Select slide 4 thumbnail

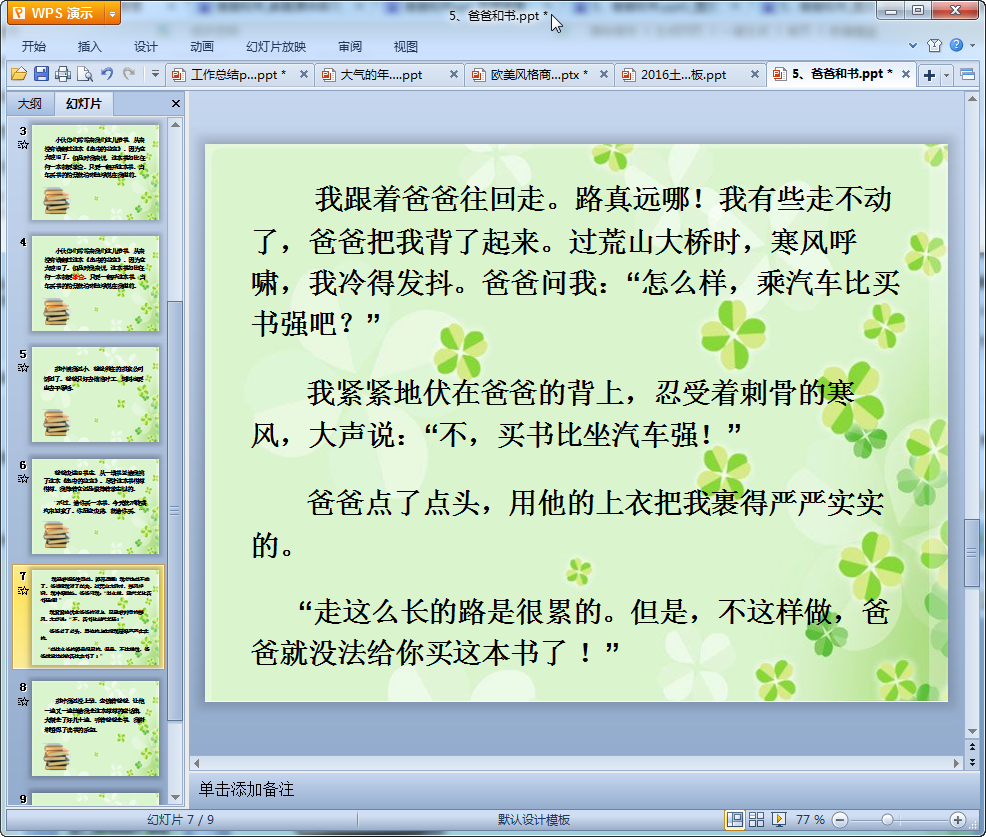point(96,284)
